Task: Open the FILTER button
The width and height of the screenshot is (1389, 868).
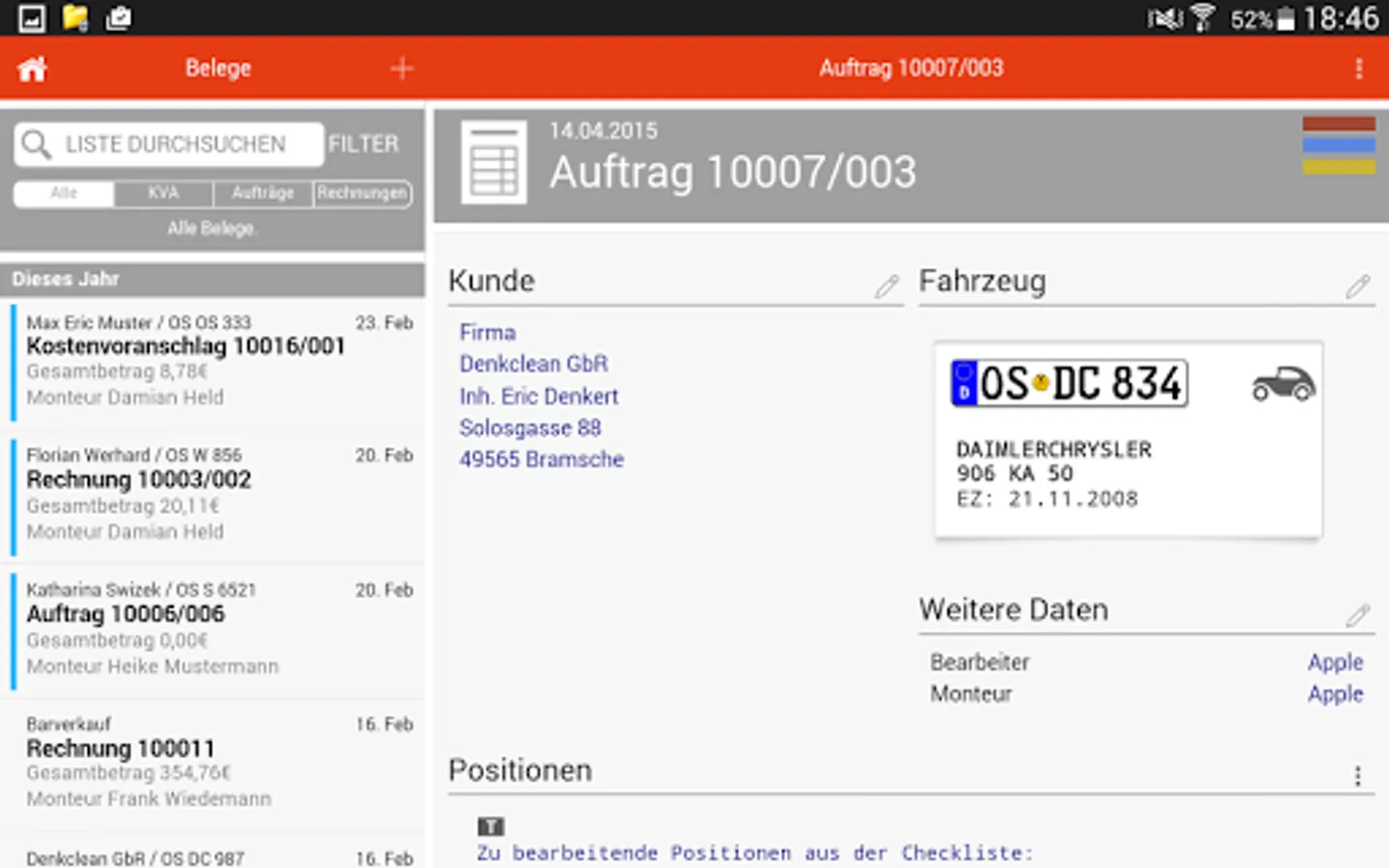Action: click(363, 144)
